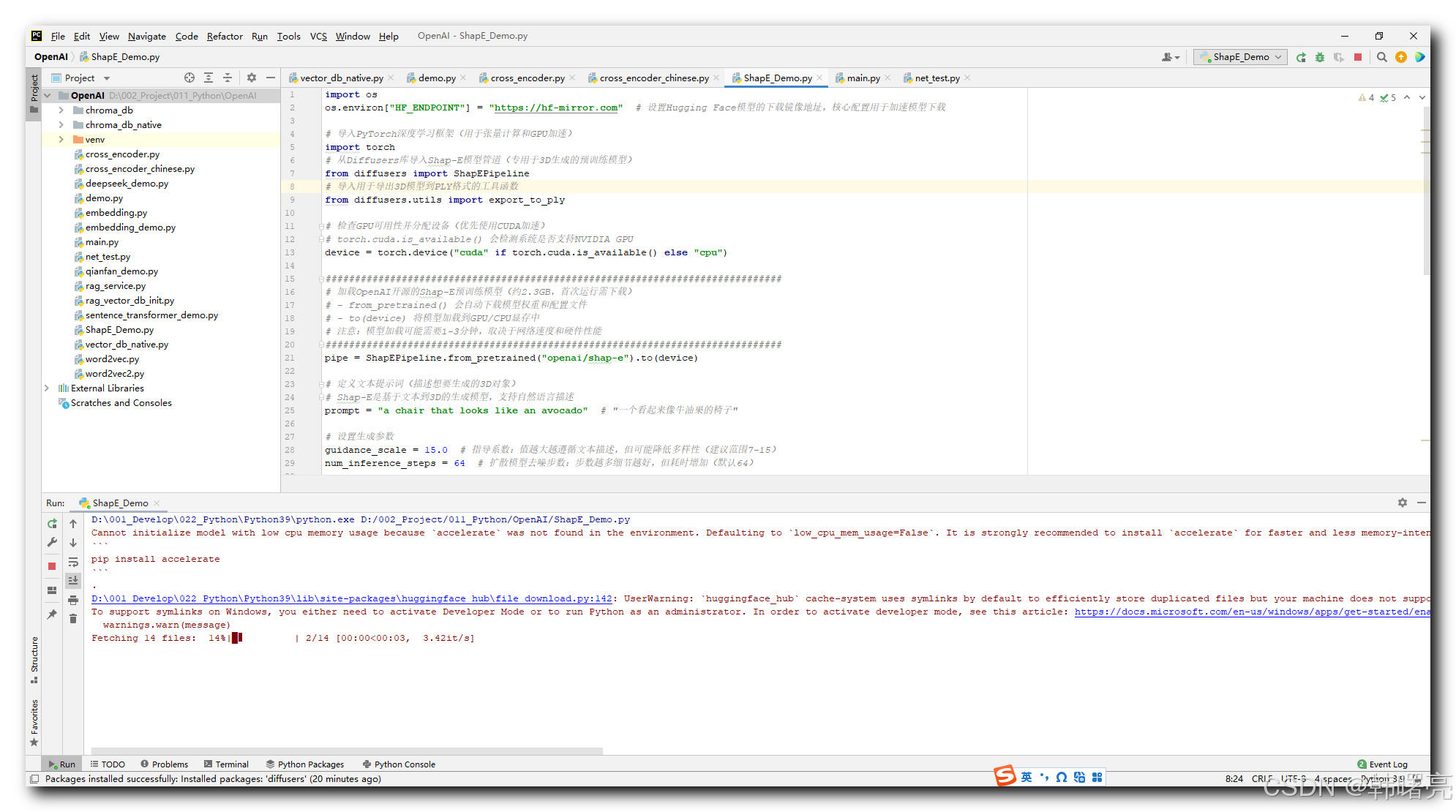Open Search Everywhere magnifier icon
The width and height of the screenshot is (1456, 812).
[x=1381, y=57]
